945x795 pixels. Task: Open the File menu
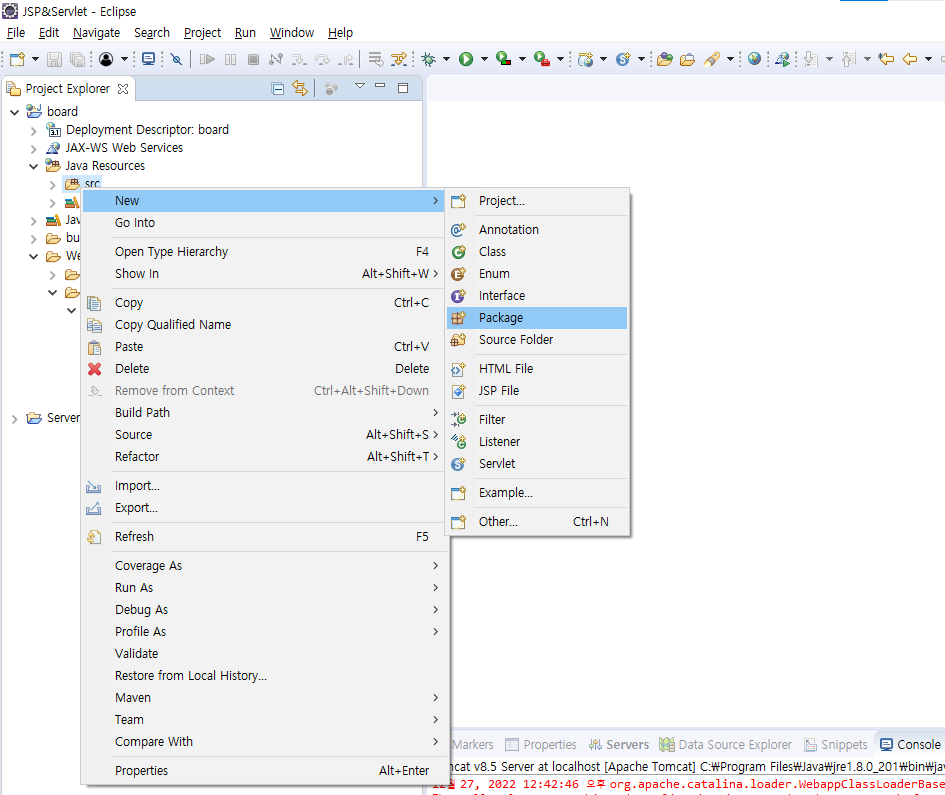click(x=16, y=33)
